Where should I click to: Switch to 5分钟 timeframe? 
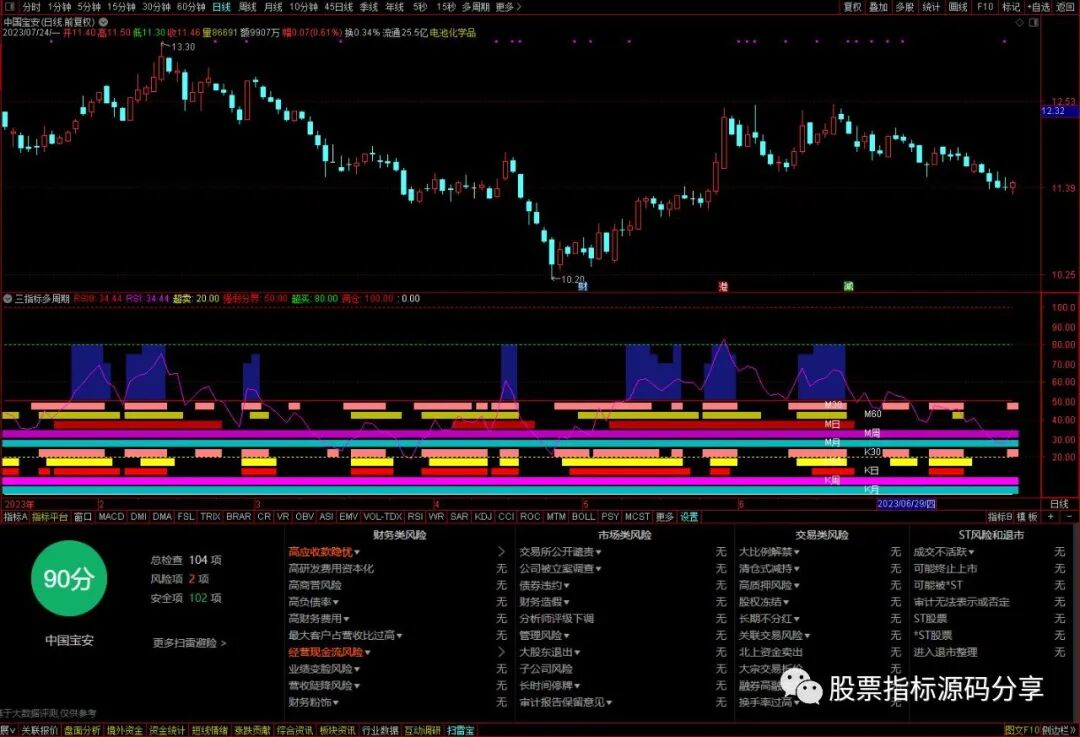89,6
